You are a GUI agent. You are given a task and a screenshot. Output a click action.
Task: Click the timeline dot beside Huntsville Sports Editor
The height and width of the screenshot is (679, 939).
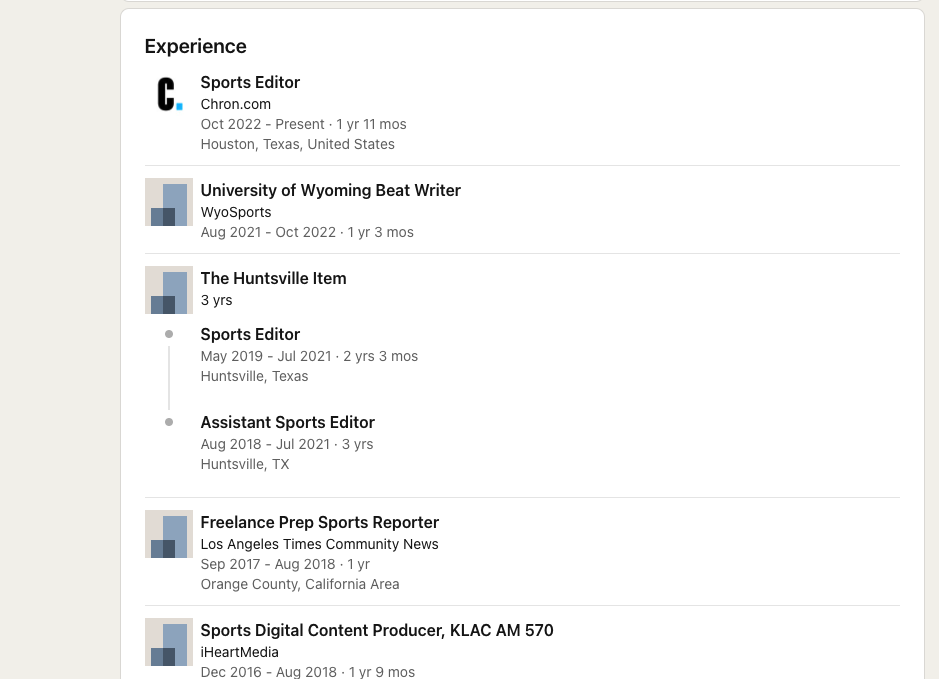click(169, 334)
